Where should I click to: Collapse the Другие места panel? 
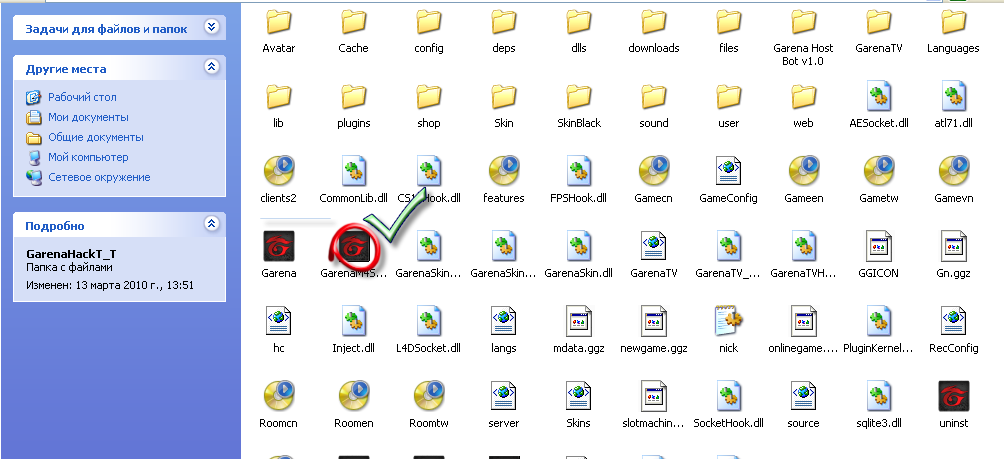(211, 67)
